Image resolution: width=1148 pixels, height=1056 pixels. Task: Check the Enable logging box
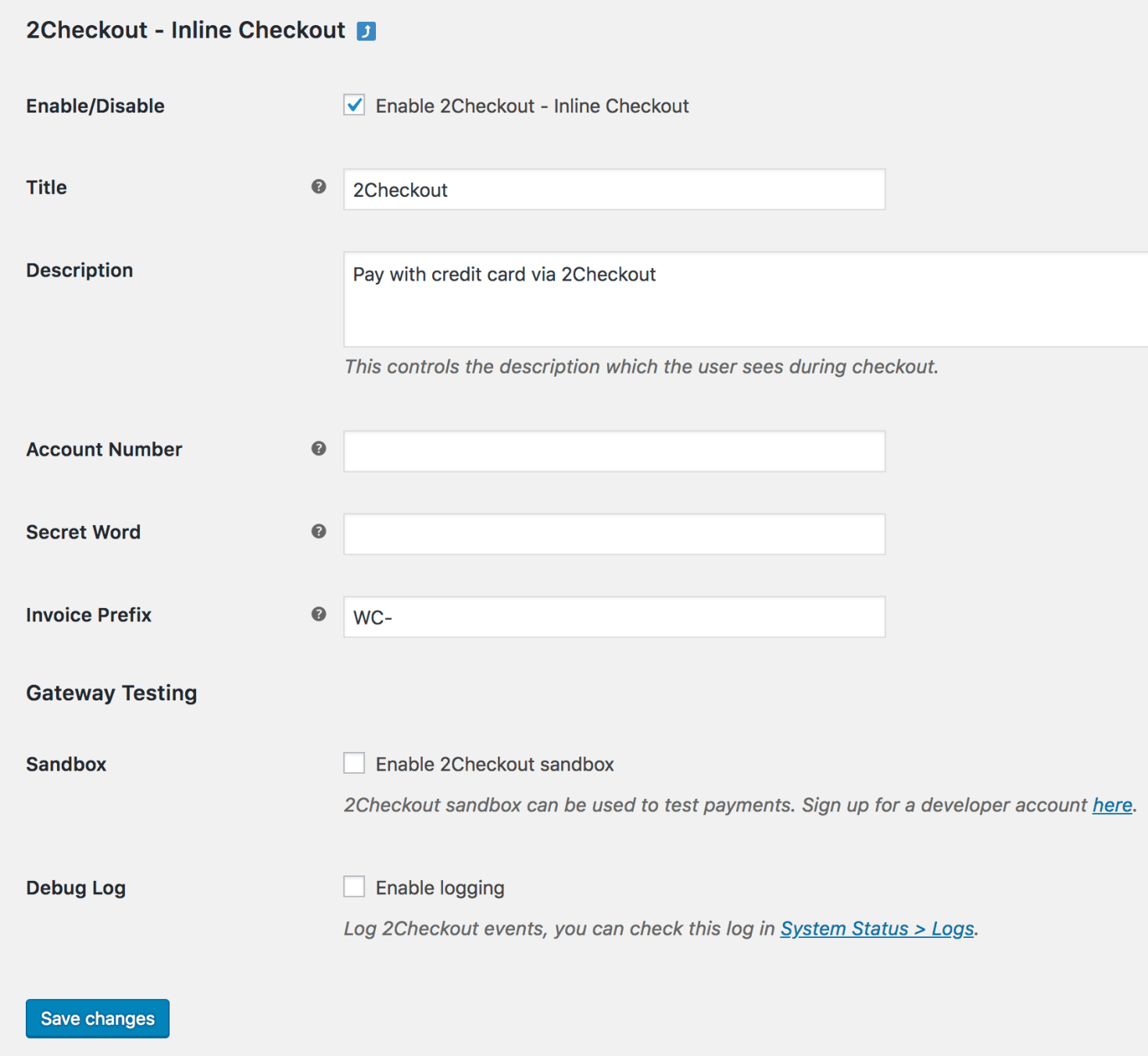[x=354, y=886]
